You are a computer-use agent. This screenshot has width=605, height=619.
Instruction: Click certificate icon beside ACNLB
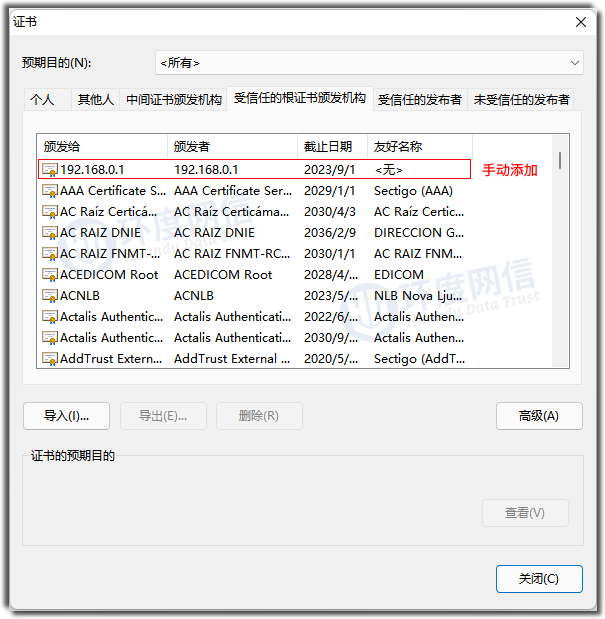pyautogui.click(x=50, y=296)
